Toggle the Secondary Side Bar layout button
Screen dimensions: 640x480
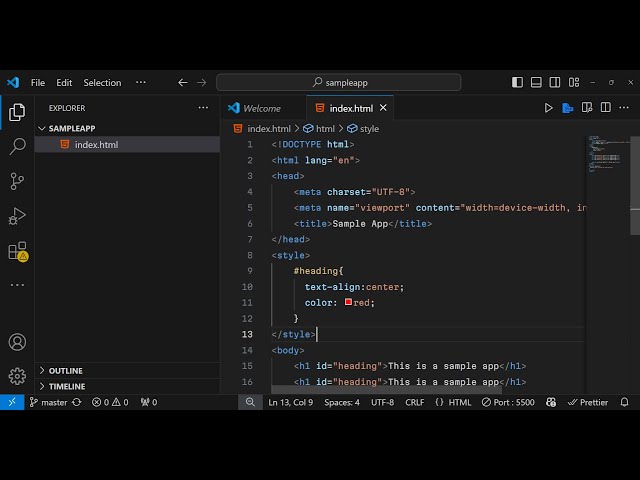point(556,83)
